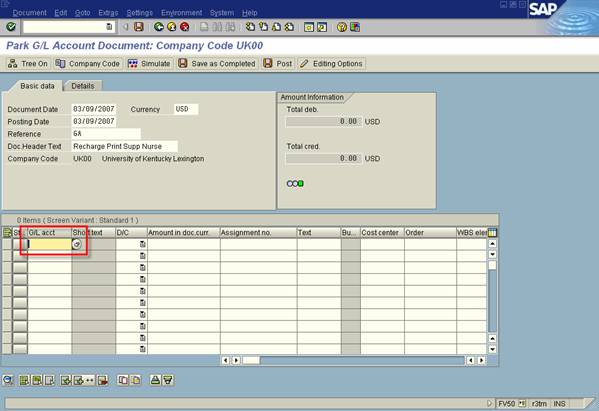This screenshot has width=599, height=411.
Task: Click the Simulate button
Action: point(149,64)
